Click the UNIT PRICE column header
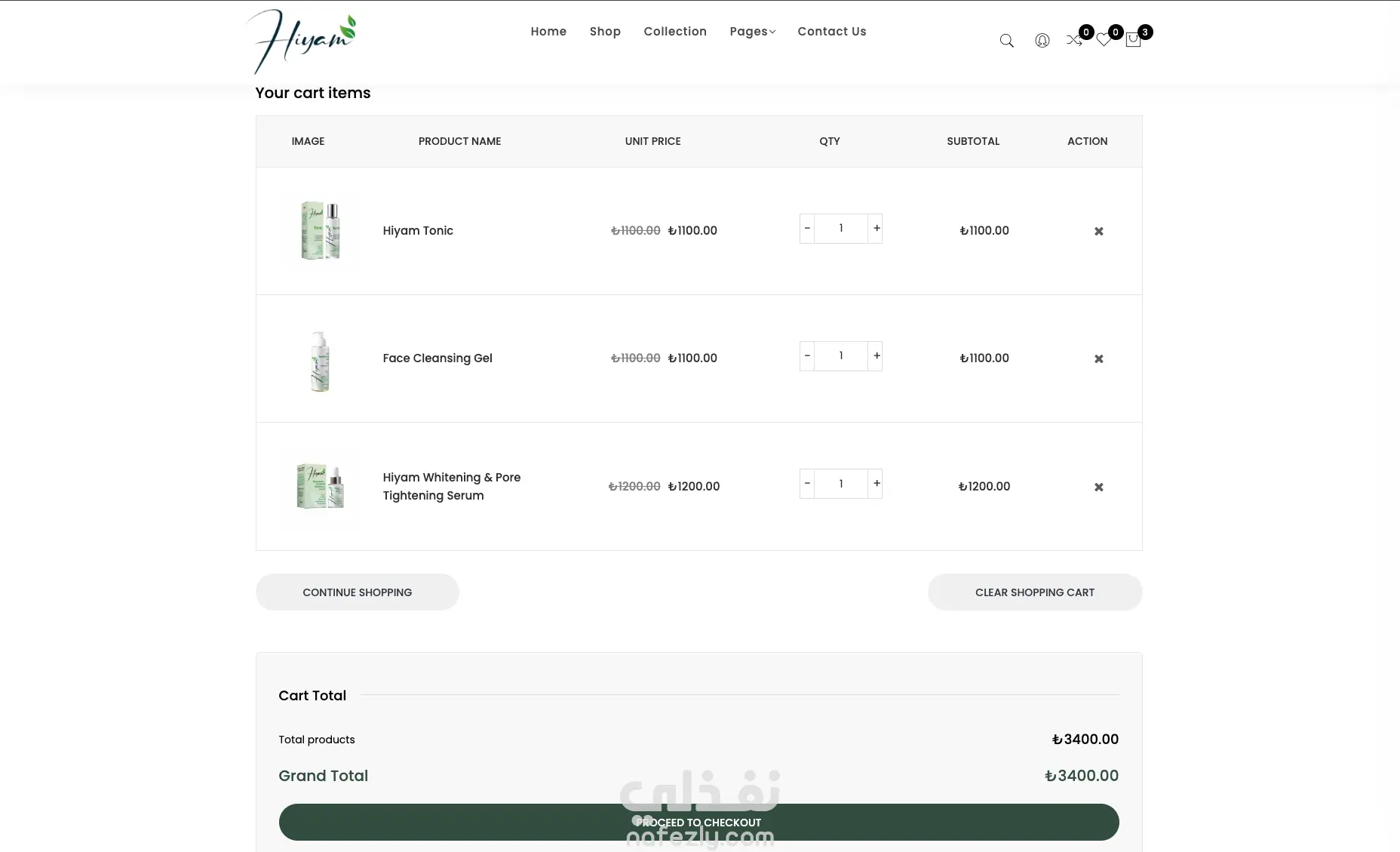The height and width of the screenshot is (852, 1400). point(653,141)
